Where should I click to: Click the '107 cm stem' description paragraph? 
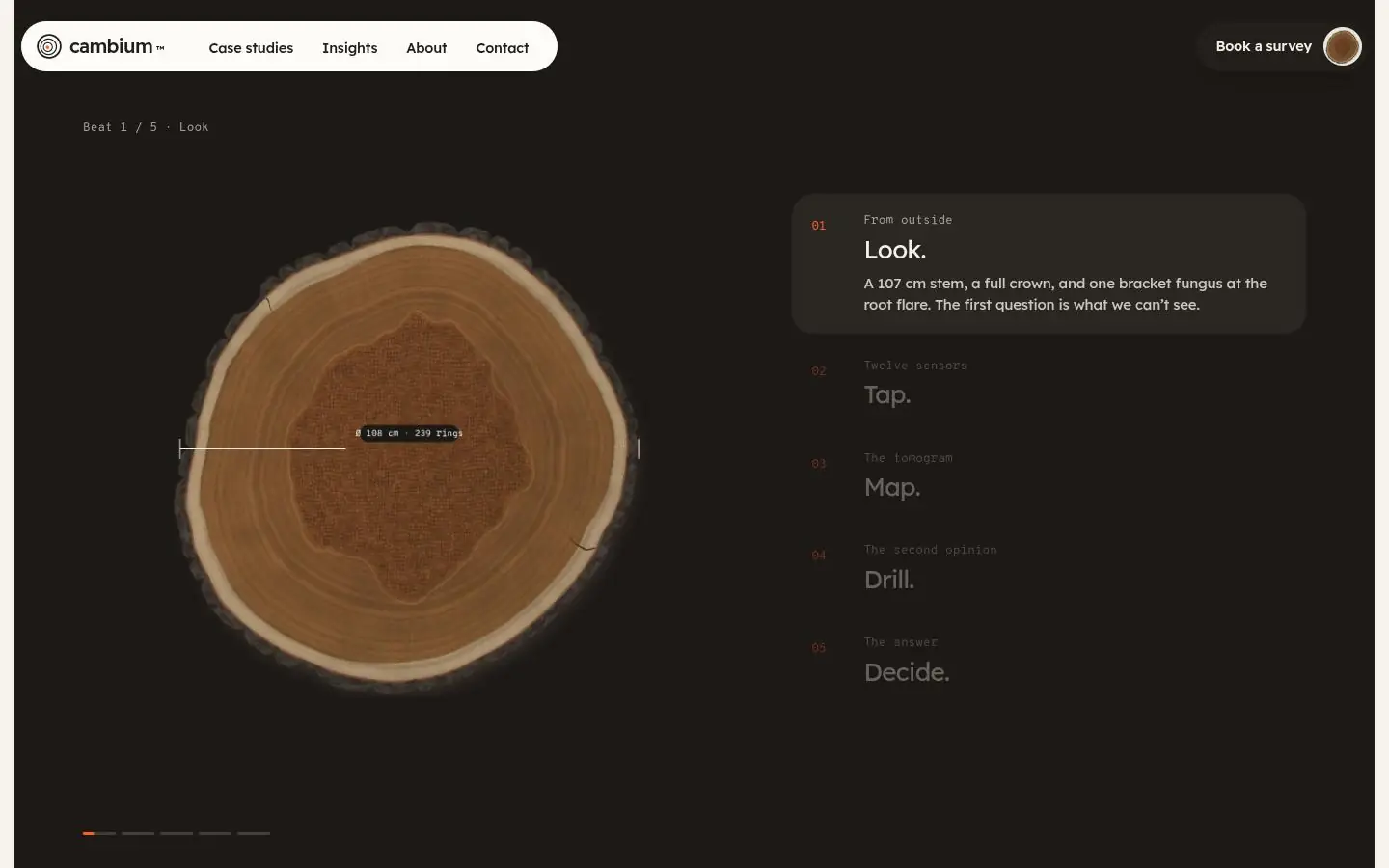[x=1066, y=294]
